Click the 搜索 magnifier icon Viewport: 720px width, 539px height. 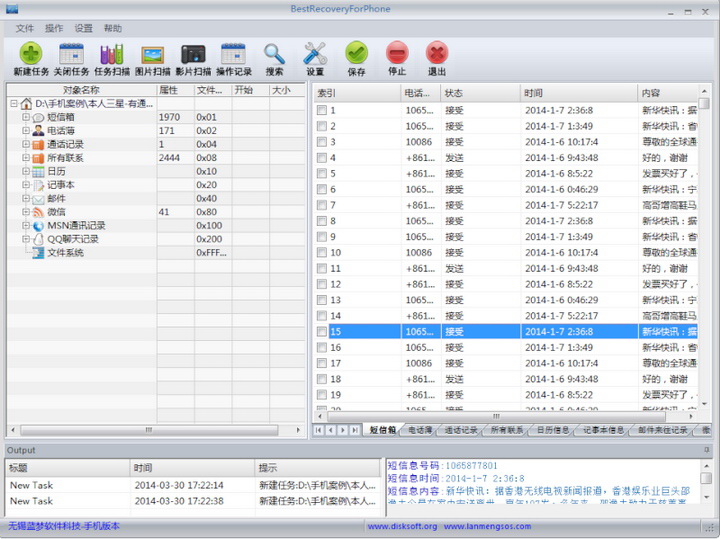274,54
